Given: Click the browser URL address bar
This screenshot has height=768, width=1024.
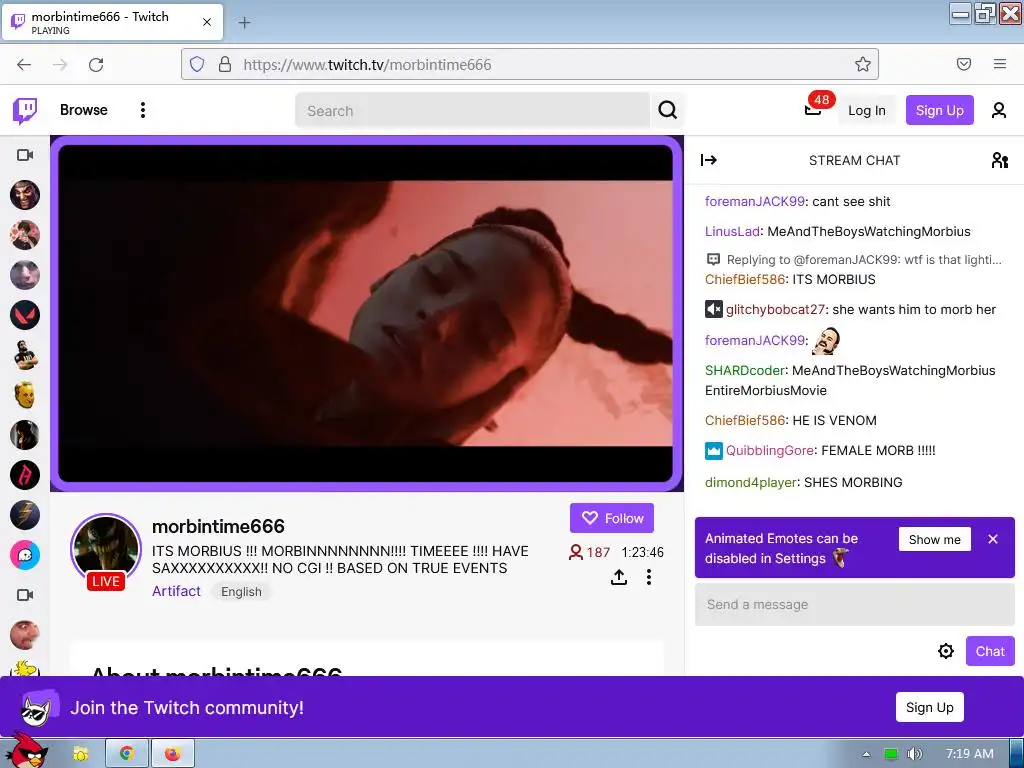Looking at the screenshot, I should pyautogui.click(x=530, y=64).
